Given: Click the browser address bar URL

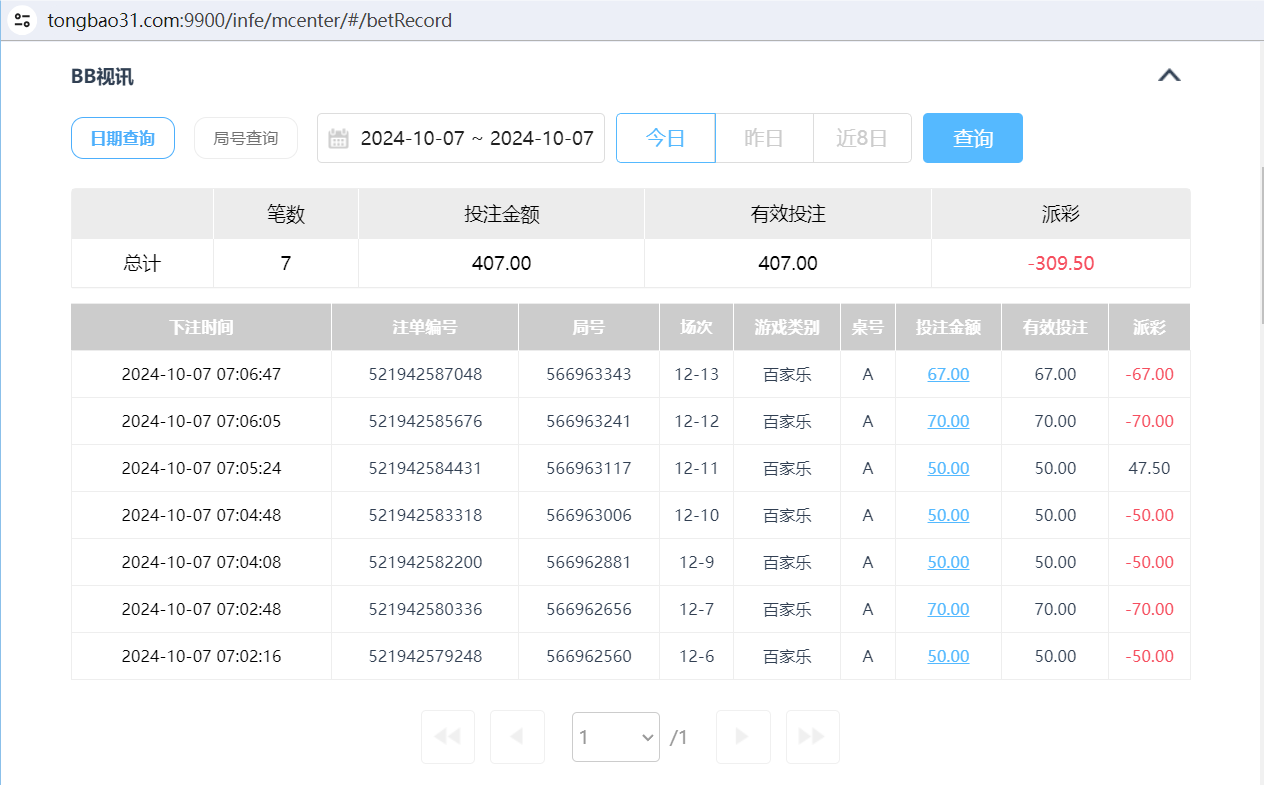Looking at the screenshot, I should (x=249, y=20).
